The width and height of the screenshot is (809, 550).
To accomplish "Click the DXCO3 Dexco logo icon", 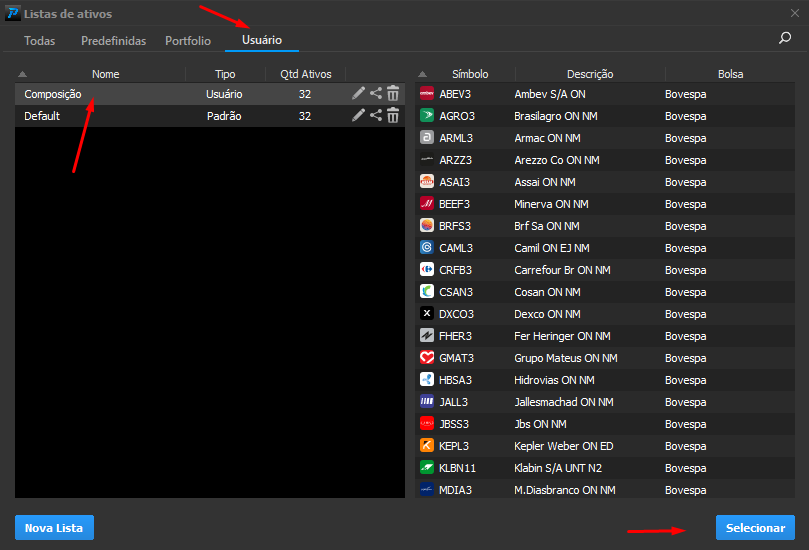I will click(x=427, y=314).
